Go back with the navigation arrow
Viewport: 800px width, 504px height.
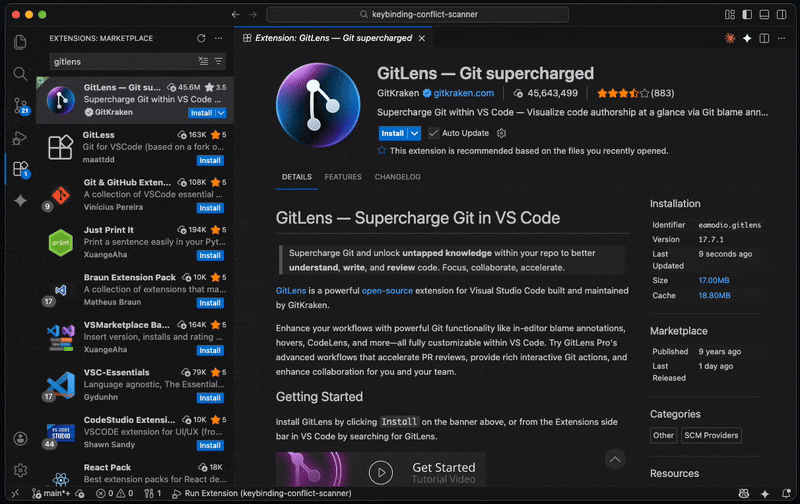coord(235,14)
